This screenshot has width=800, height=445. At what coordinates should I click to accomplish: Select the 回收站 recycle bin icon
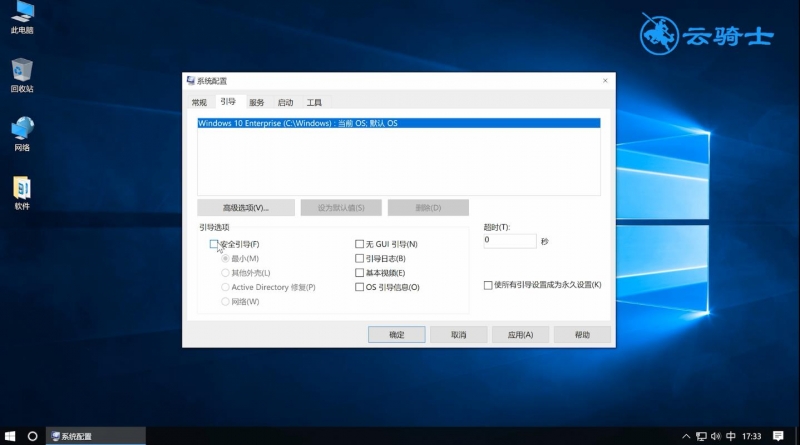(22, 75)
